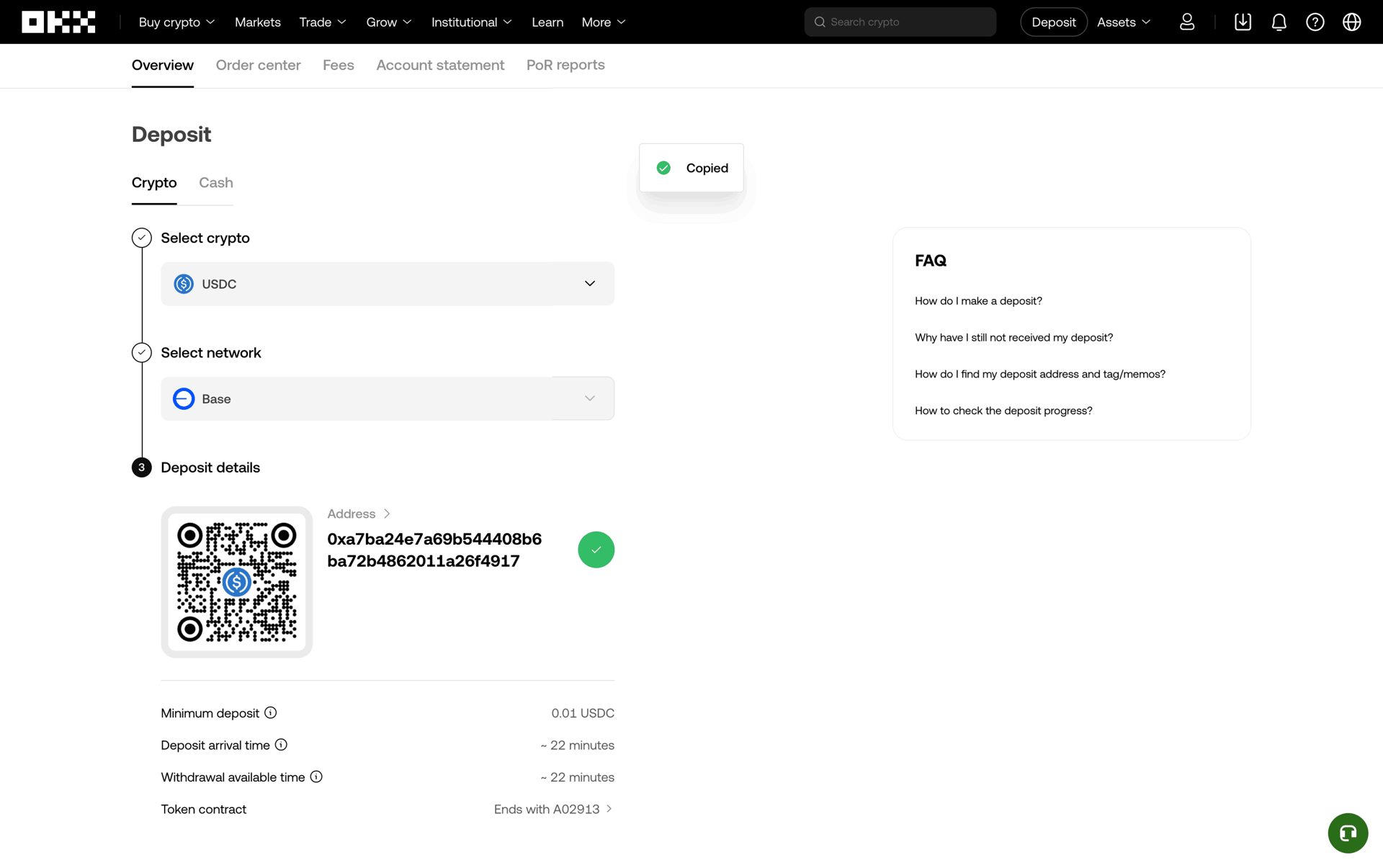Open the Base network selector chevron
The height and width of the screenshot is (868, 1383).
pos(590,398)
